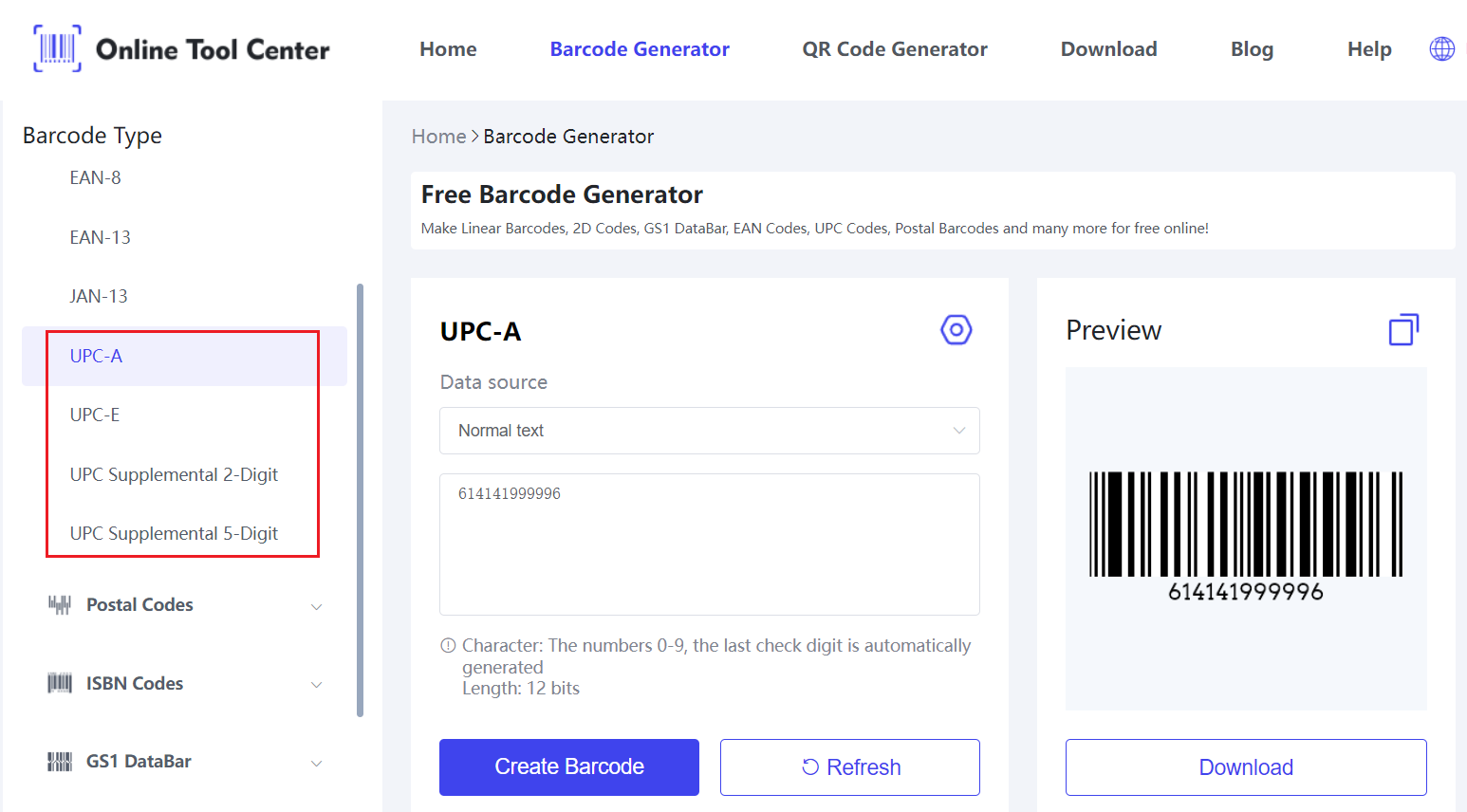This screenshot has height=812, width=1467.
Task: Open UPC-A settings hexagon icon
Action: (x=956, y=330)
